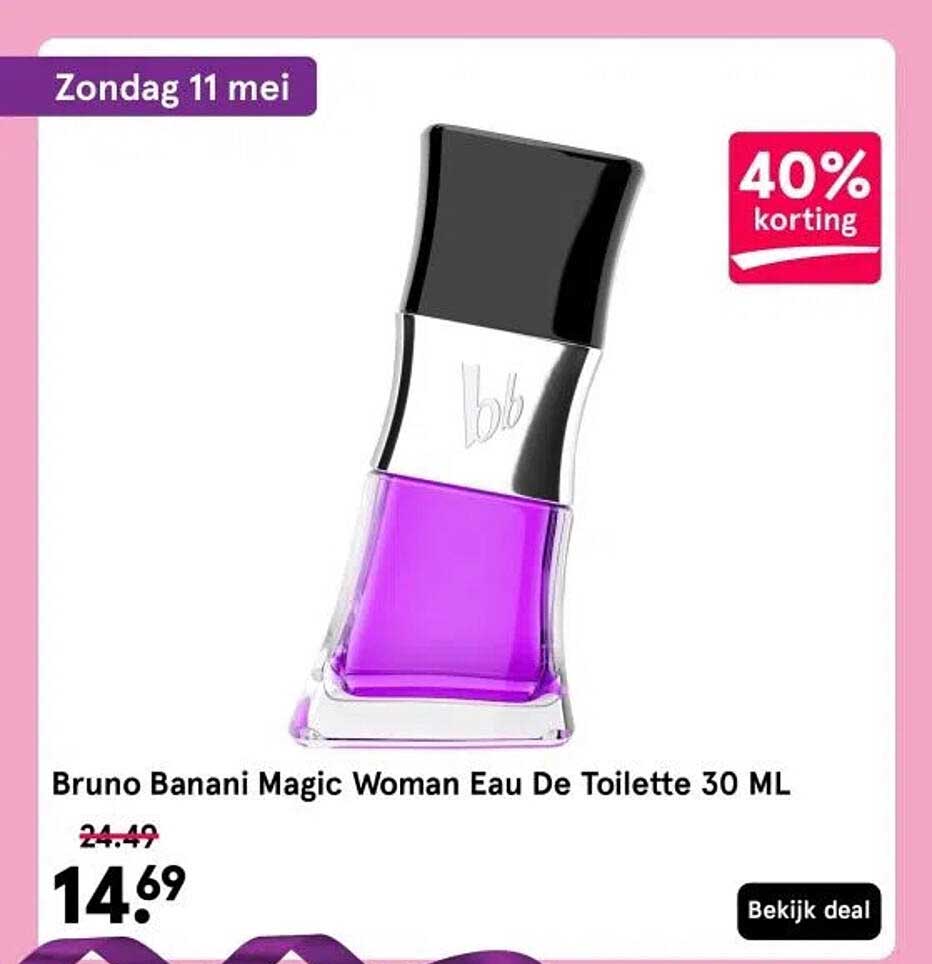Click the Bekijk deal button

click(809, 911)
